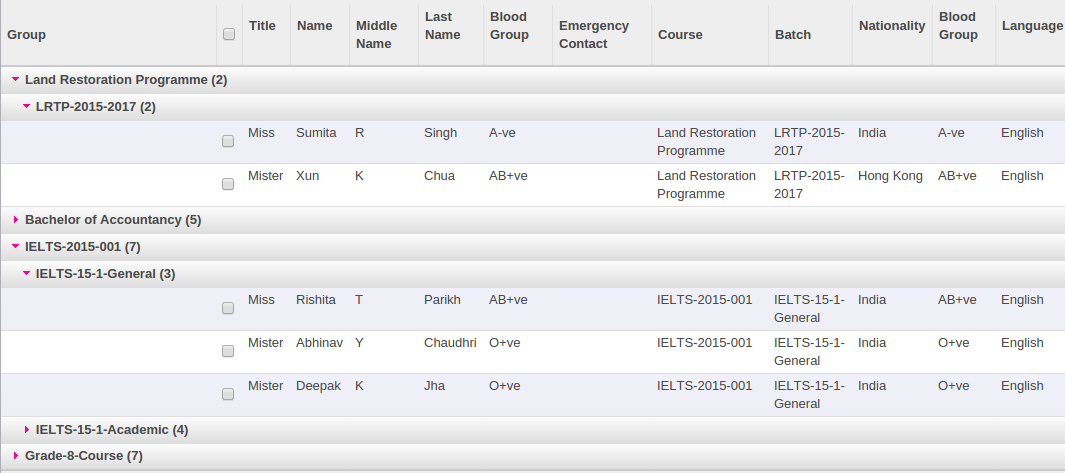The image size is (1065, 473).
Task: Select the checkbox for Sumita Singh
Action: (x=228, y=142)
